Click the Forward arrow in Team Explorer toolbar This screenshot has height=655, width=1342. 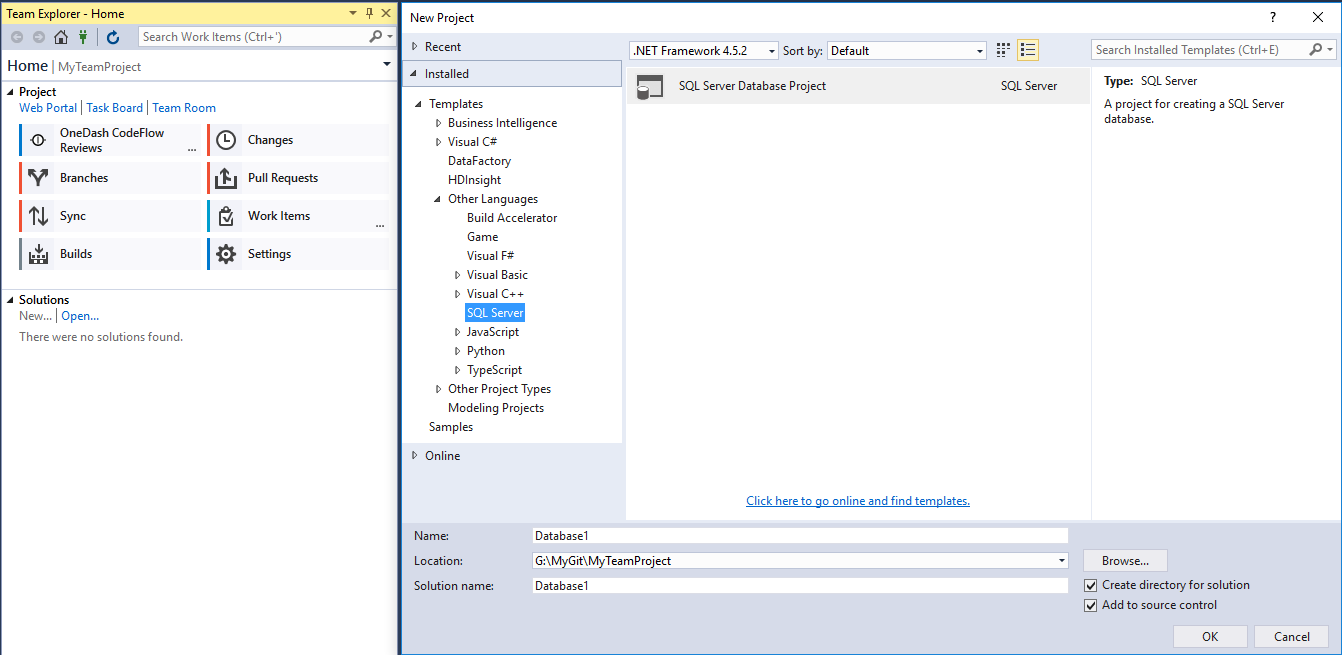point(39,37)
